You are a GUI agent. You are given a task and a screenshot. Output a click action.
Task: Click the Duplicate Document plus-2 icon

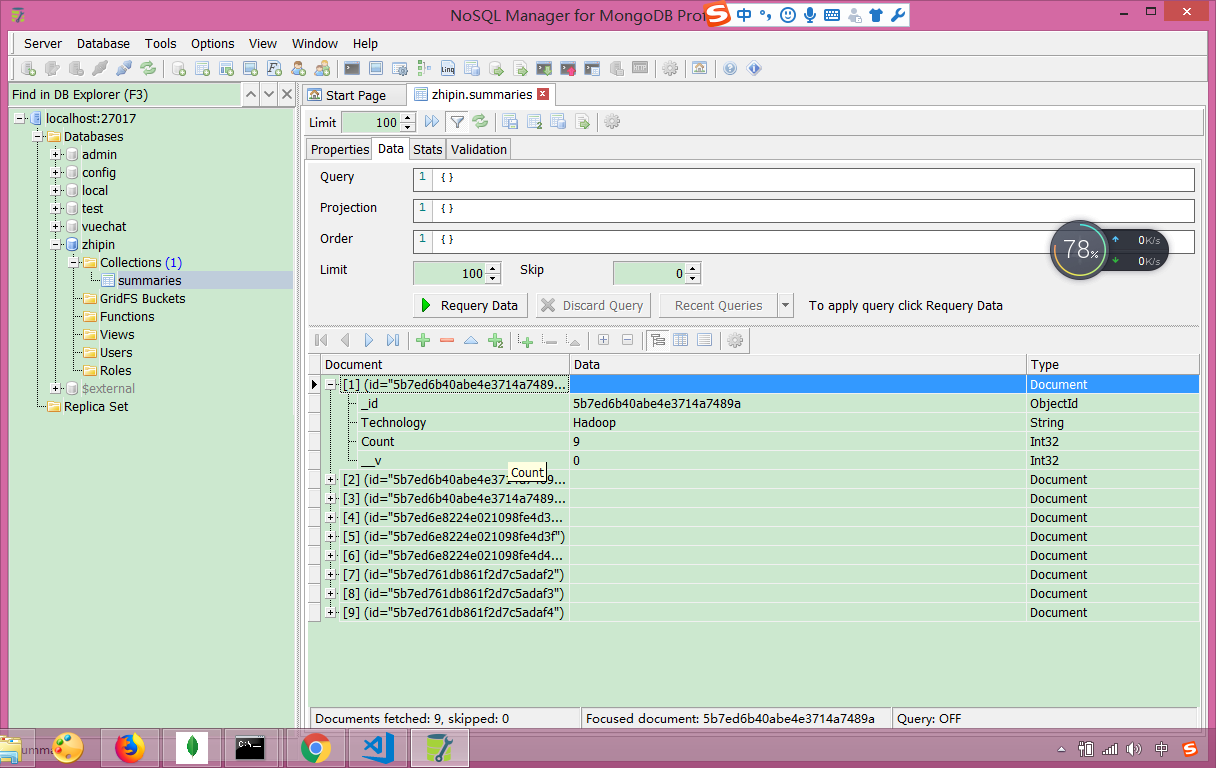[x=495, y=341]
